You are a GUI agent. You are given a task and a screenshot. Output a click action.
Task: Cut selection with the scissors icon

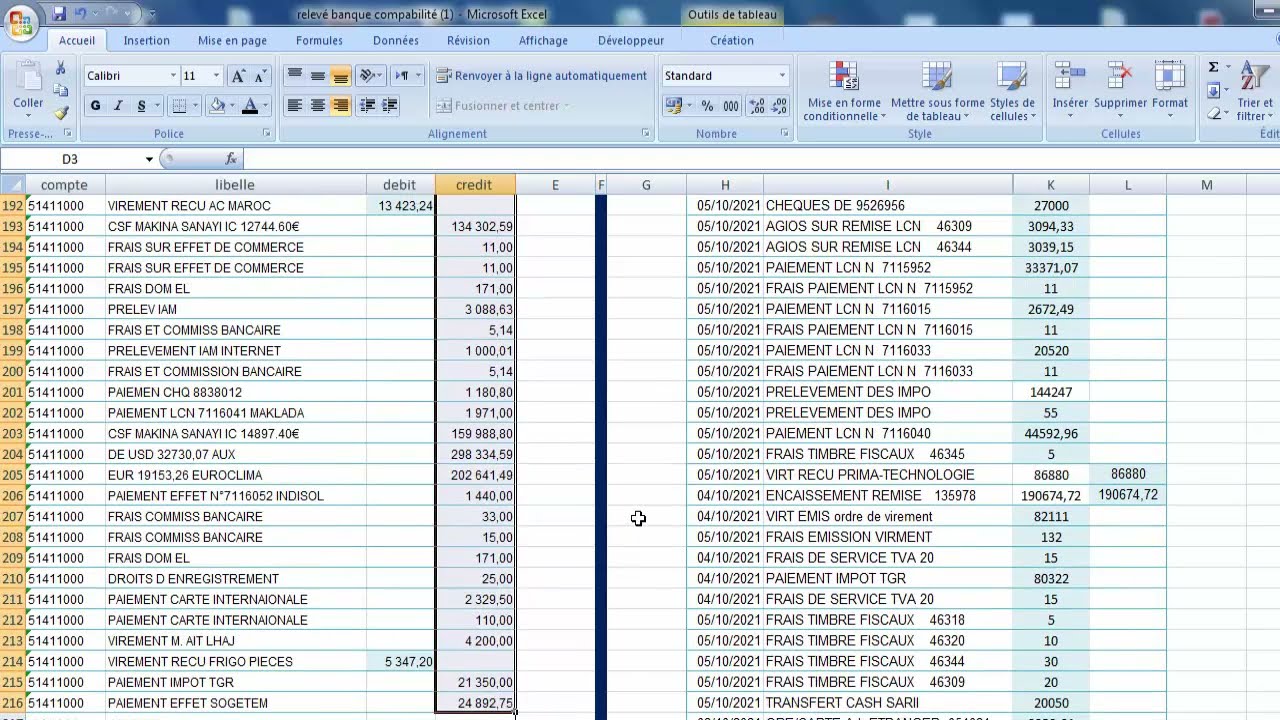[x=60, y=68]
